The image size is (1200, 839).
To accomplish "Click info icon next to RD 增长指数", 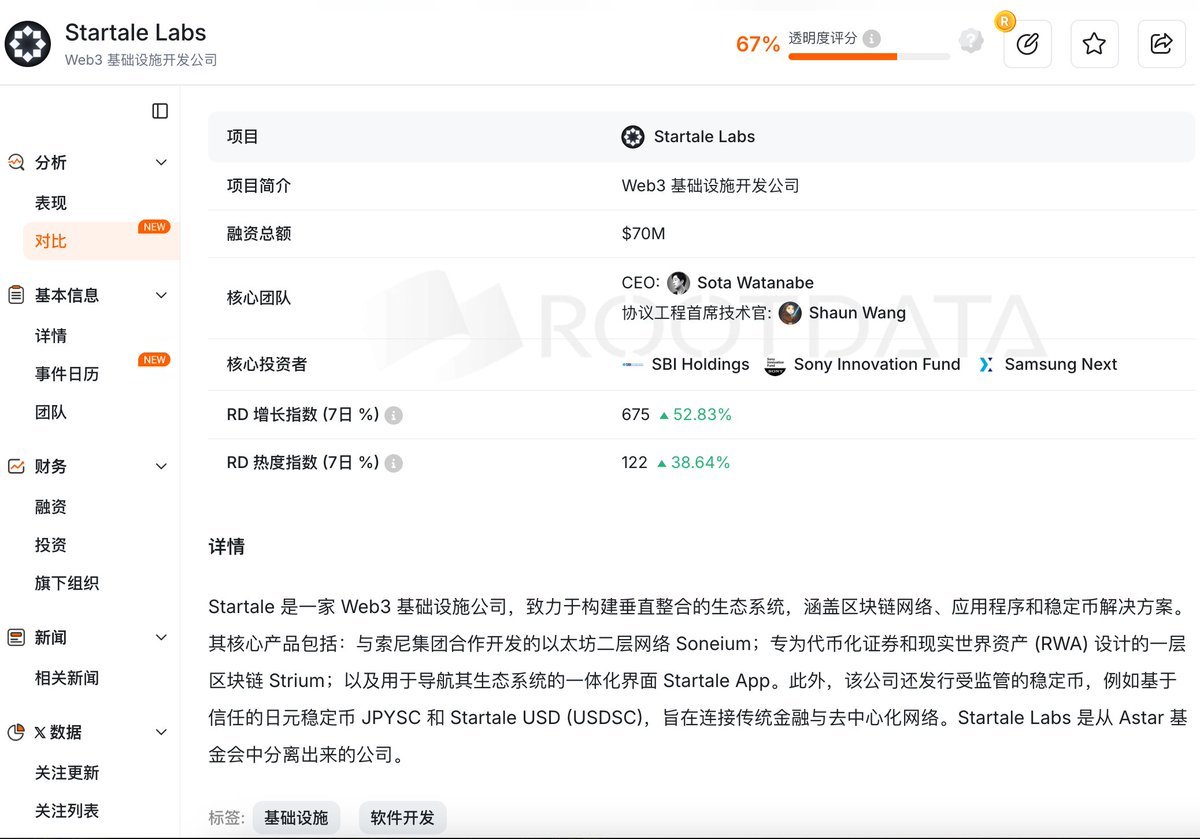I will pos(394,415).
